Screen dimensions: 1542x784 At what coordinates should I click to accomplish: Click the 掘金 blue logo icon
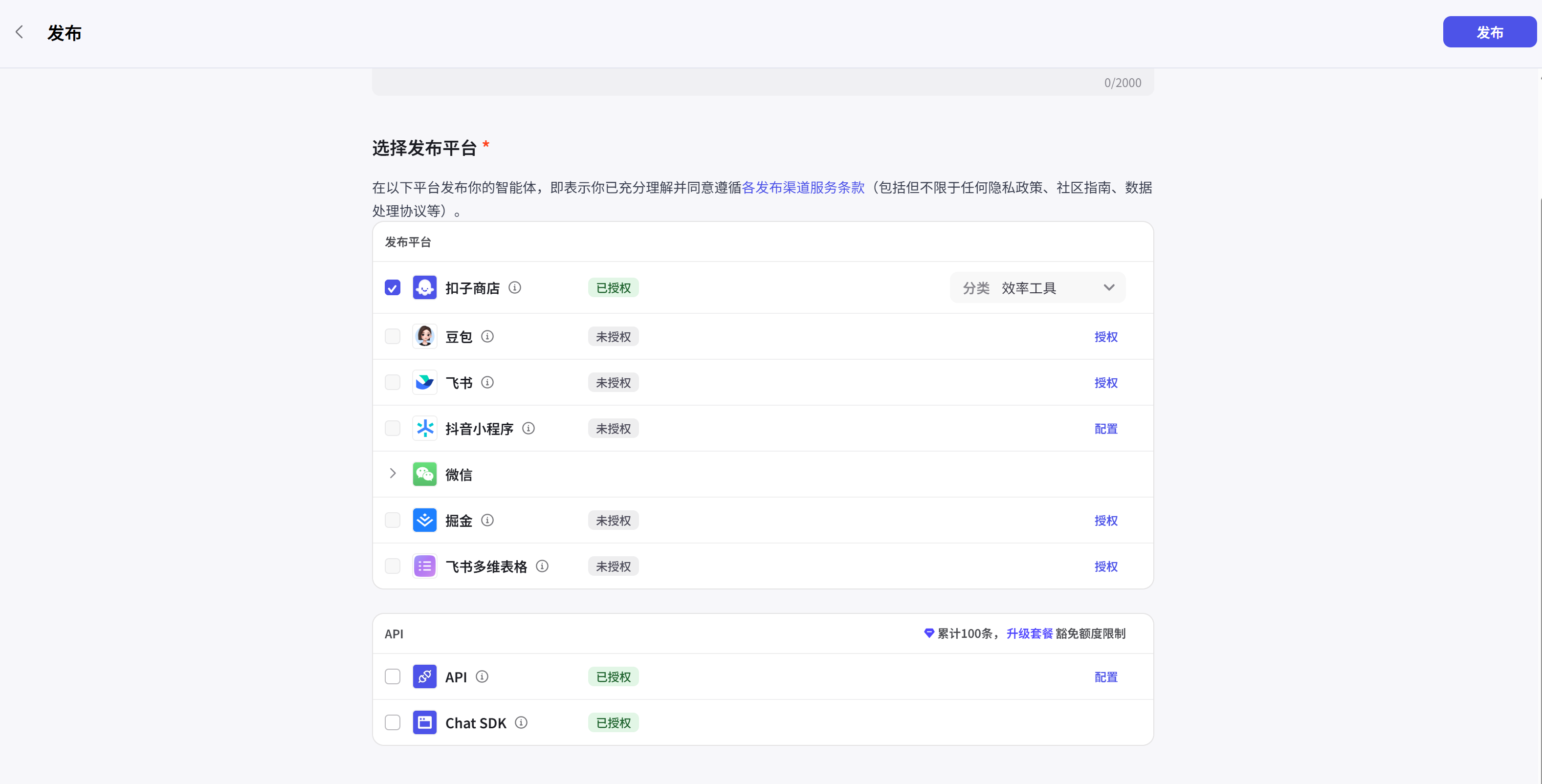point(424,520)
